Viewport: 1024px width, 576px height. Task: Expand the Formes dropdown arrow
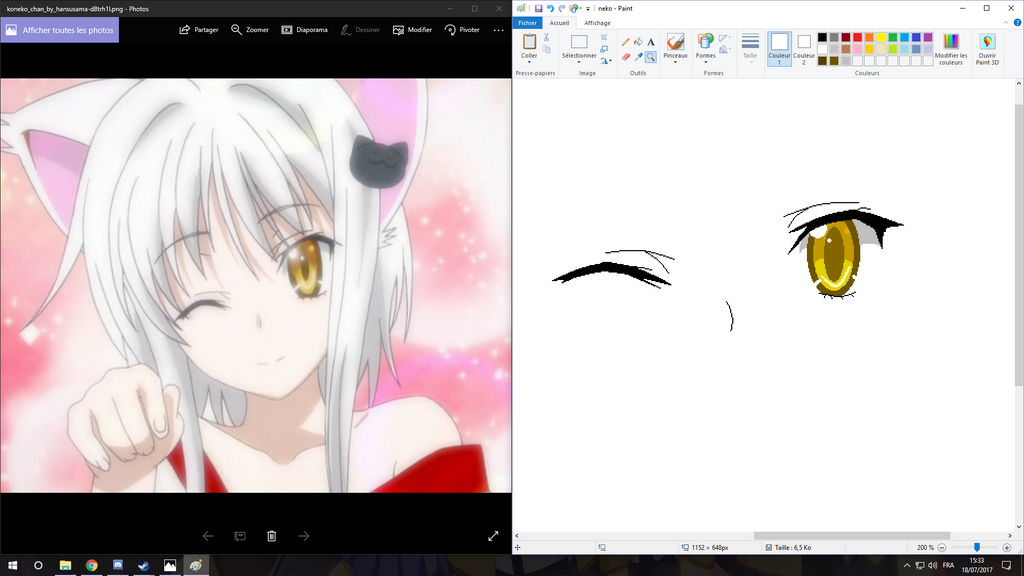point(705,63)
